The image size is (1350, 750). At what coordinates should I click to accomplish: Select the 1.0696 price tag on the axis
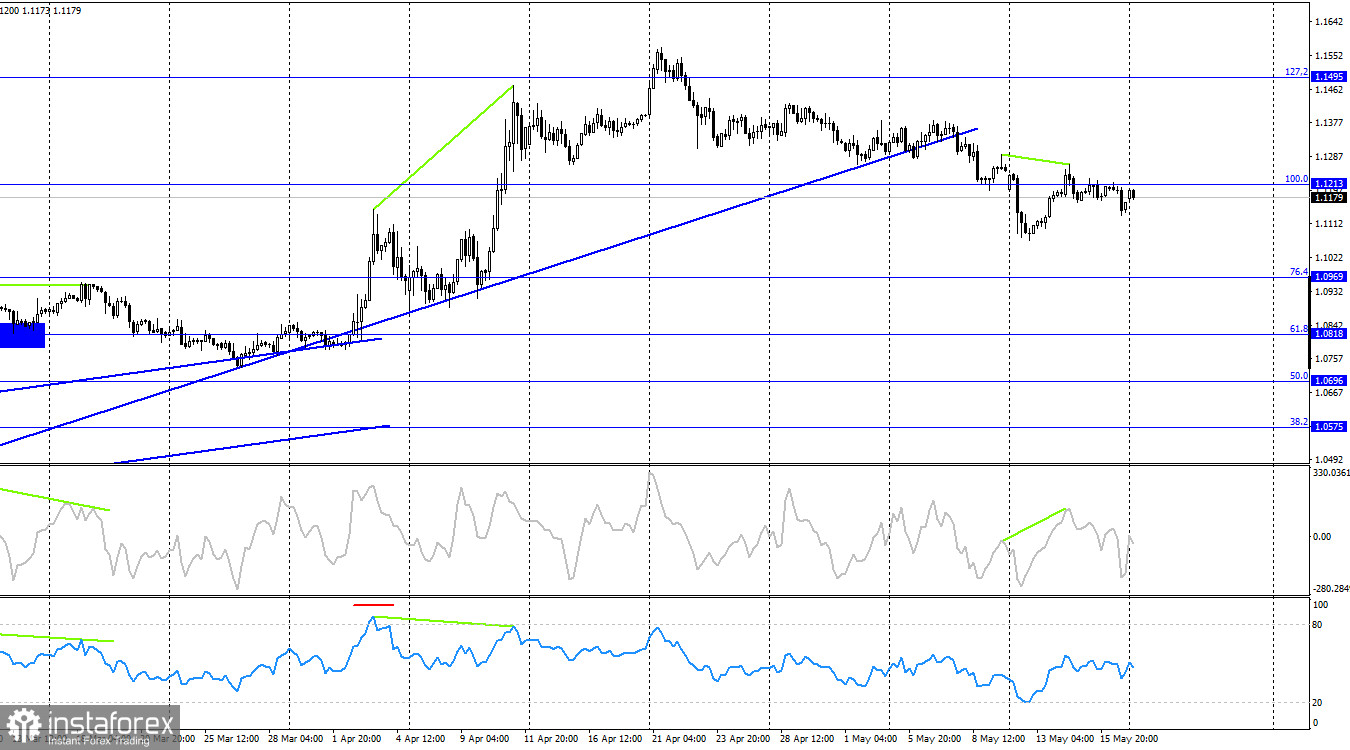point(1330,381)
